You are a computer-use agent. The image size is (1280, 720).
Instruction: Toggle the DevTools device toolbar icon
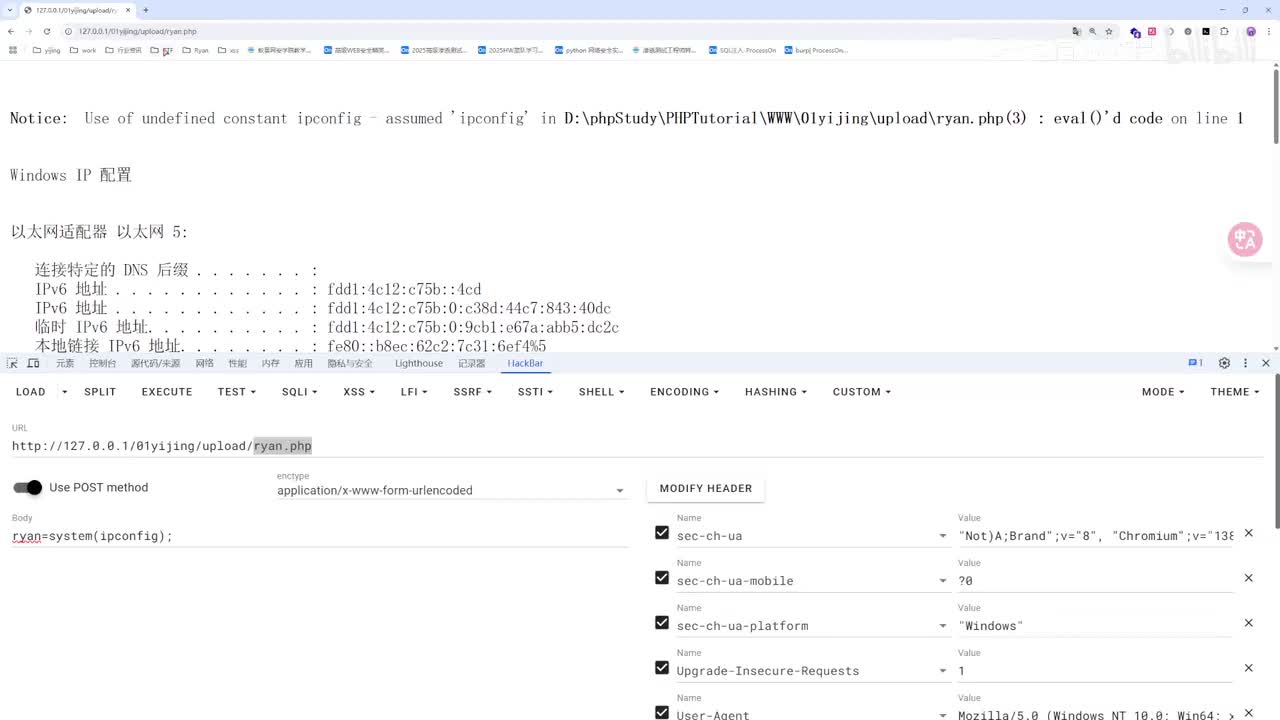[x=33, y=363]
